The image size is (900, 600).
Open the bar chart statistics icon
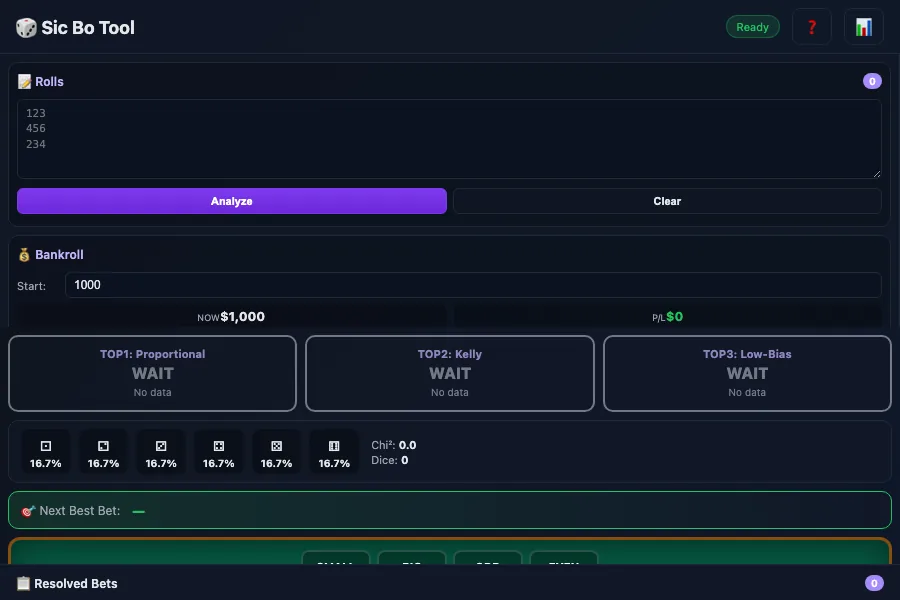[863, 27]
